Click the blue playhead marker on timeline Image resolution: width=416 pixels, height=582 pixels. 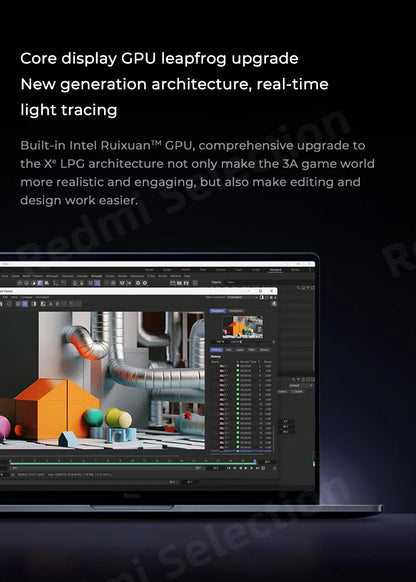tap(255, 461)
